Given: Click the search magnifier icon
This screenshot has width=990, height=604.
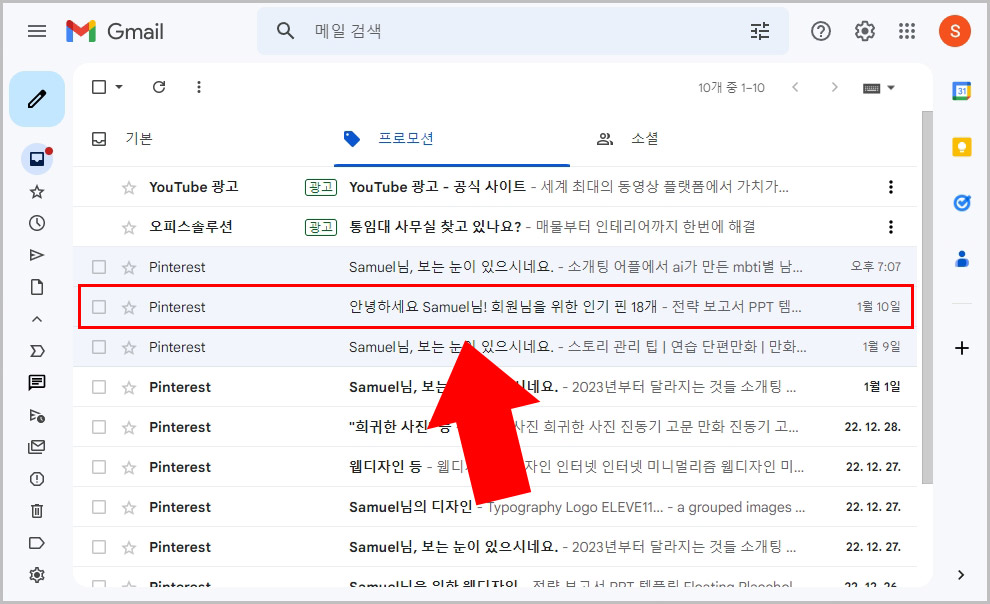Looking at the screenshot, I should pyautogui.click(x=285, y=31).
